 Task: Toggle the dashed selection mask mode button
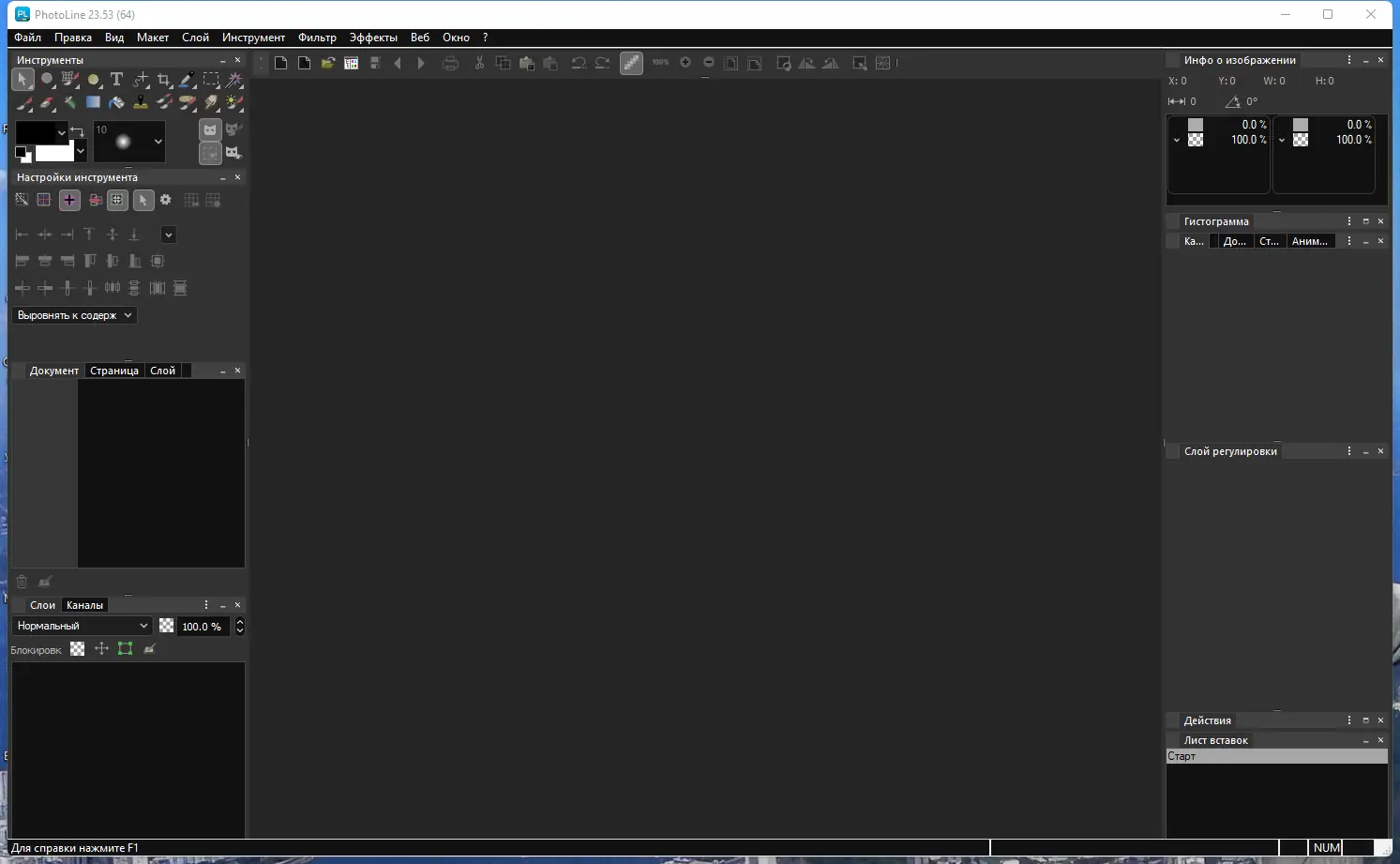click(210, 152)
